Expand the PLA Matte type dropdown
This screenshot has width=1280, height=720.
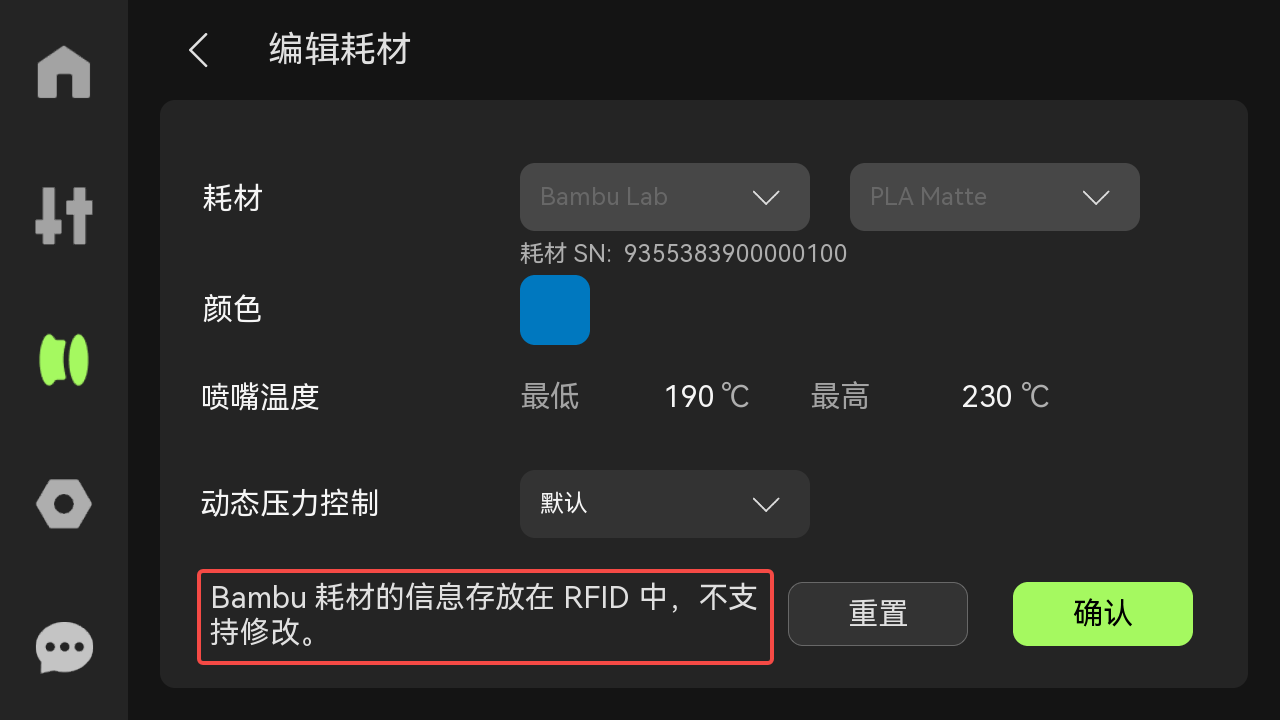(x=995, y=197)
